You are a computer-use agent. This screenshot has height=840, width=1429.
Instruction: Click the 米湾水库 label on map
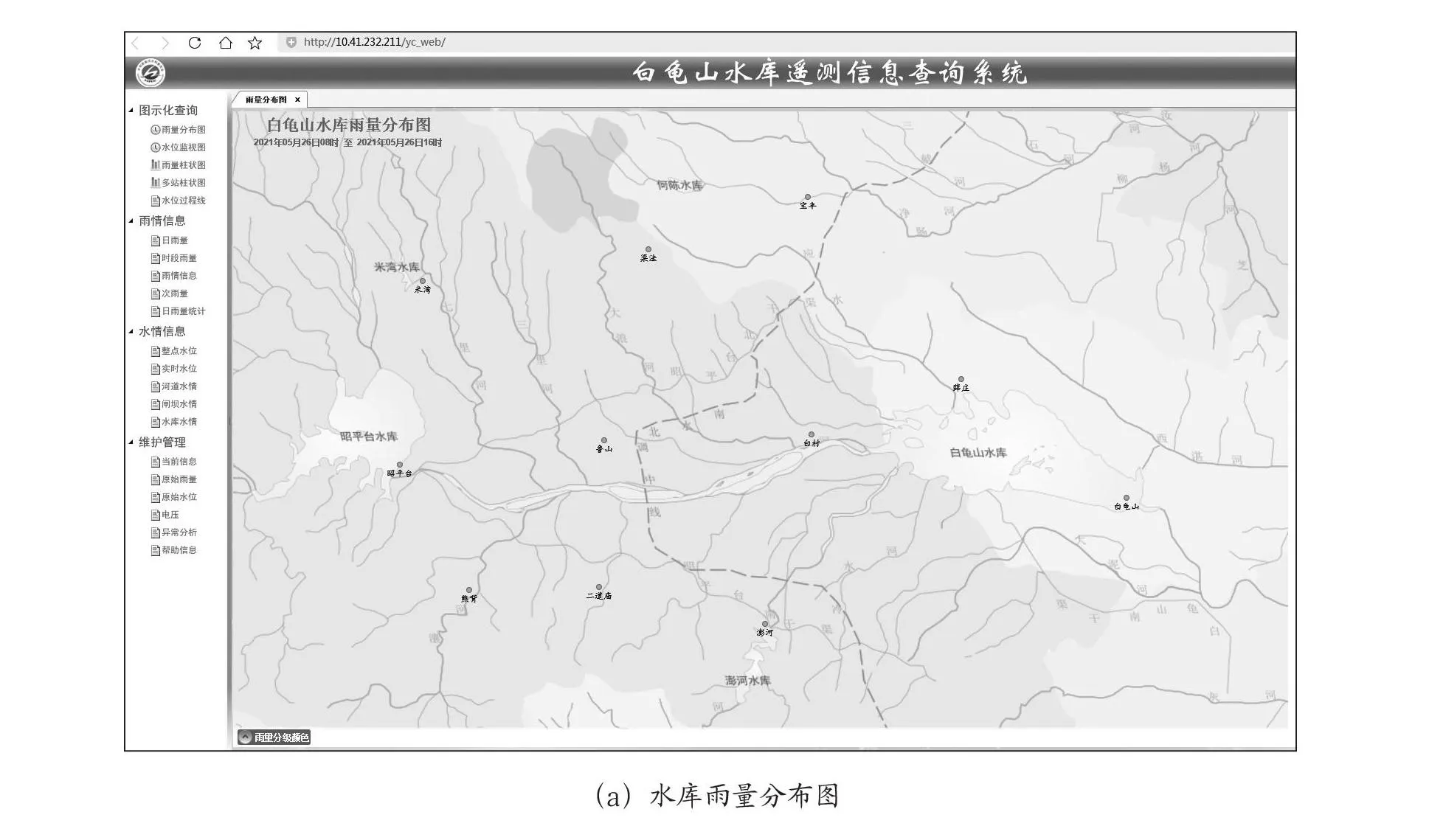(397, 267)
